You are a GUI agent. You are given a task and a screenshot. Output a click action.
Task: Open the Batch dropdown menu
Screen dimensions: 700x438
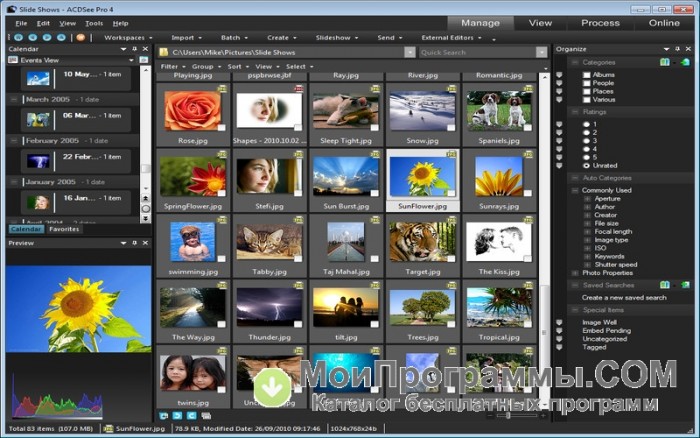(234, 38)
